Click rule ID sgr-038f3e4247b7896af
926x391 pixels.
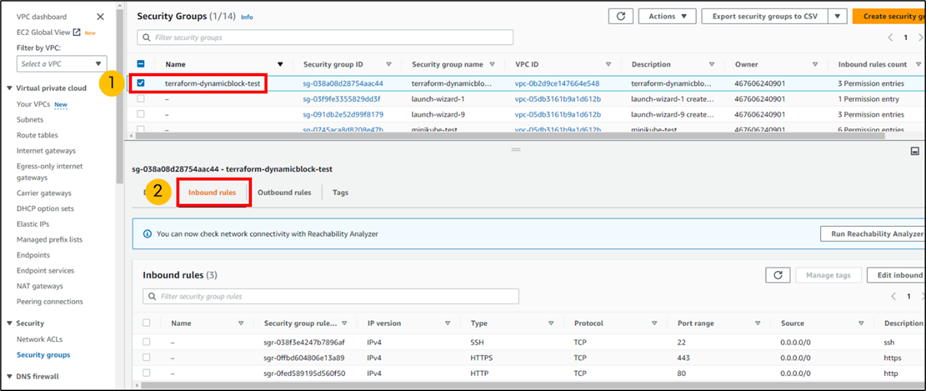pos(305,342)
